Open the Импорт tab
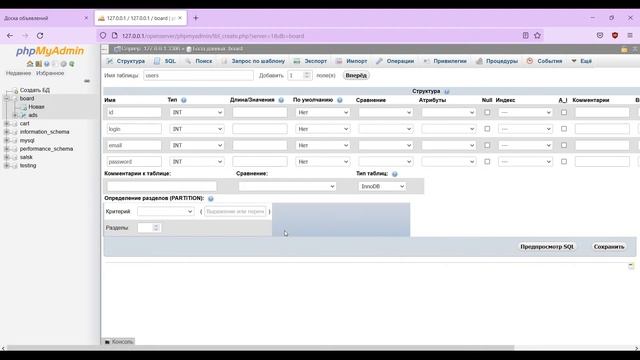 pyautogui.click(x=352, y=61)
